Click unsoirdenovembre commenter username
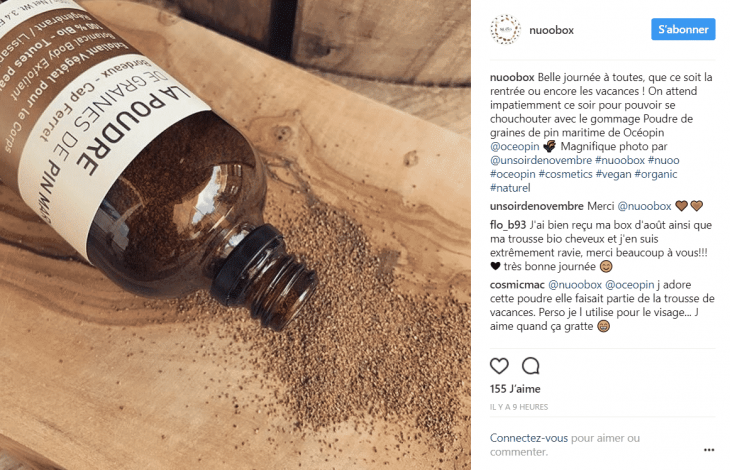730x470 pixels. (536, 206)
